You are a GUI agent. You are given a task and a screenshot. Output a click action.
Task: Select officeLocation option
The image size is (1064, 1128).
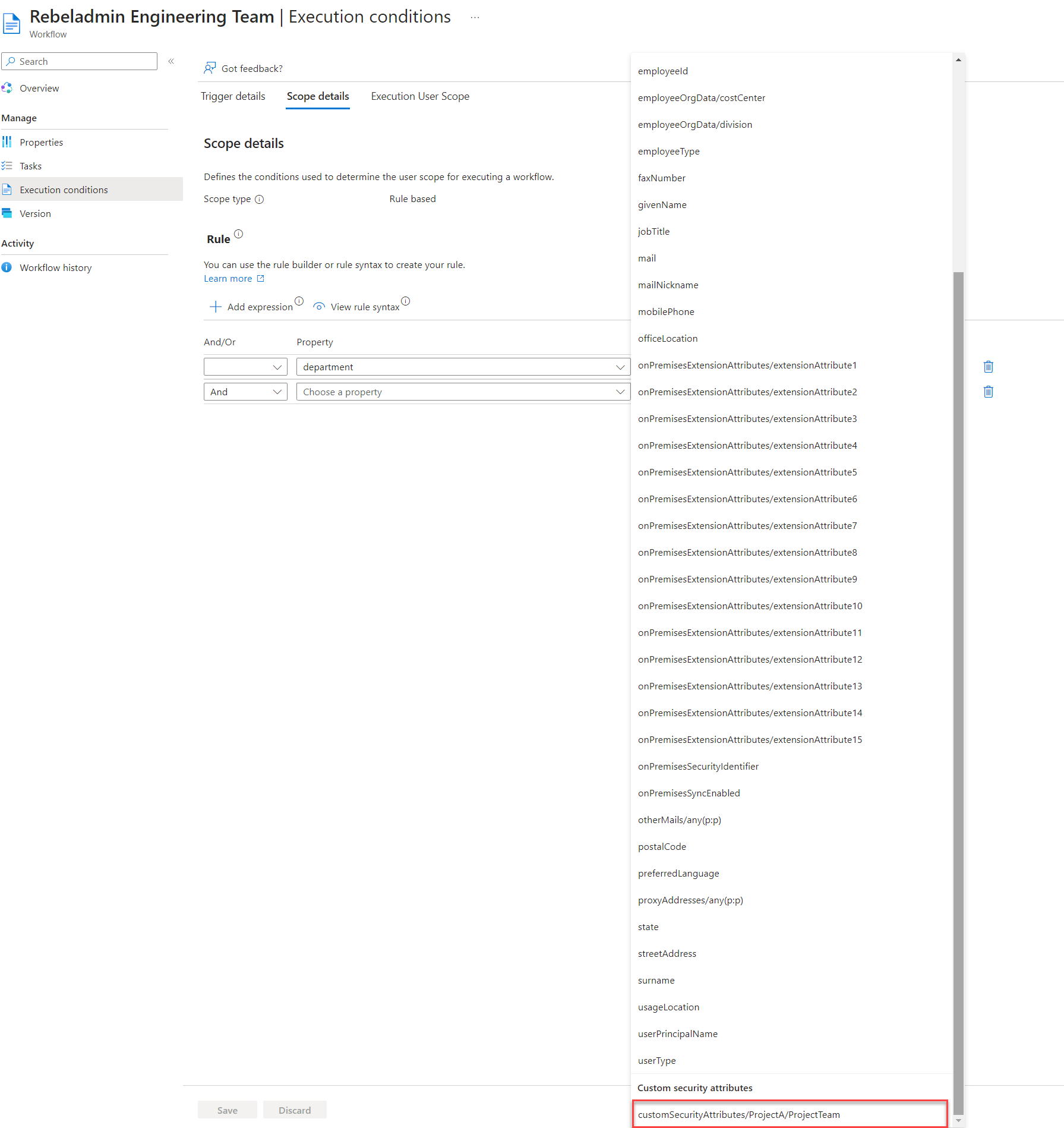[x=791, y=338]
